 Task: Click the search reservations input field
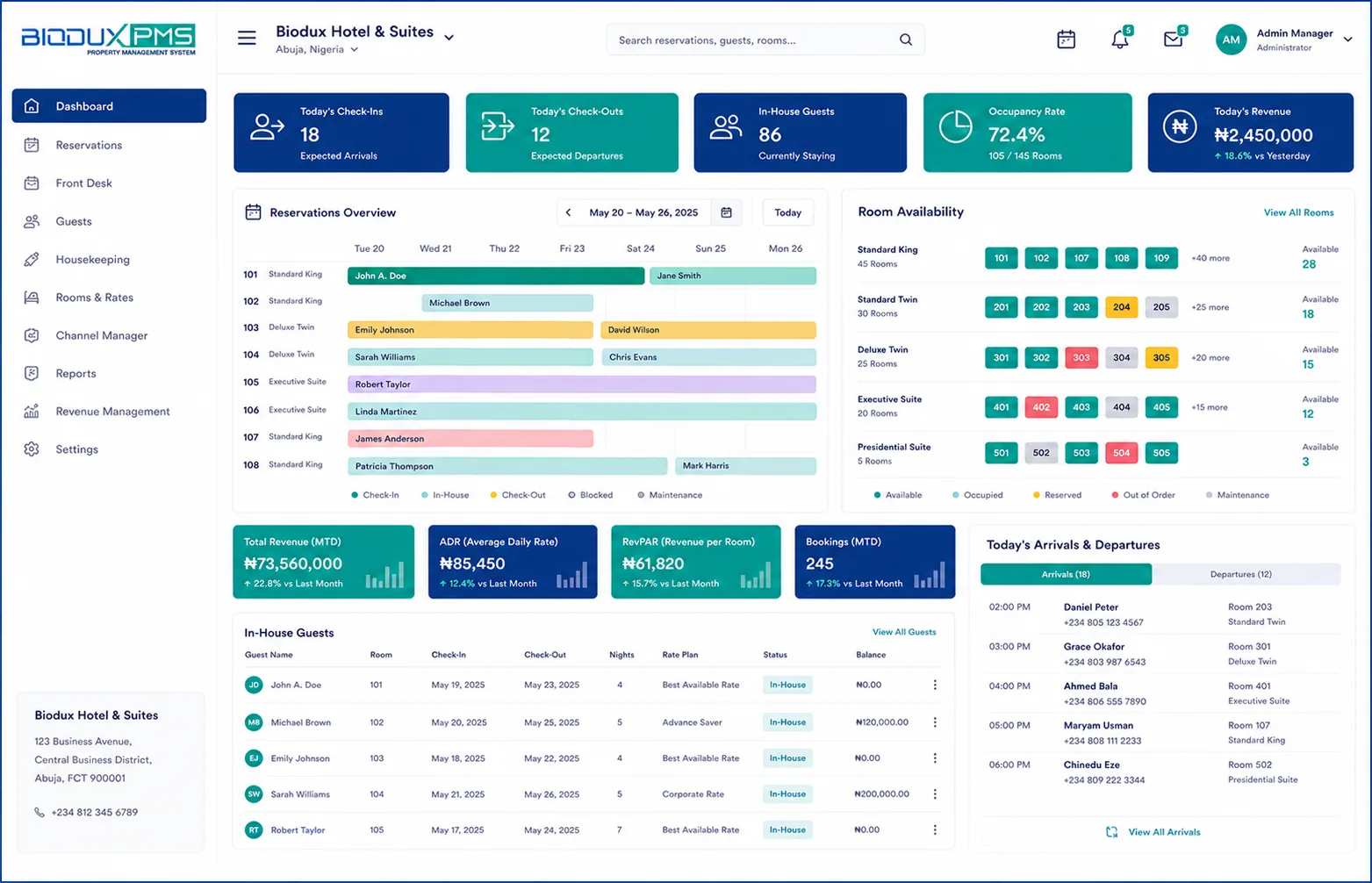pos(765,39)
